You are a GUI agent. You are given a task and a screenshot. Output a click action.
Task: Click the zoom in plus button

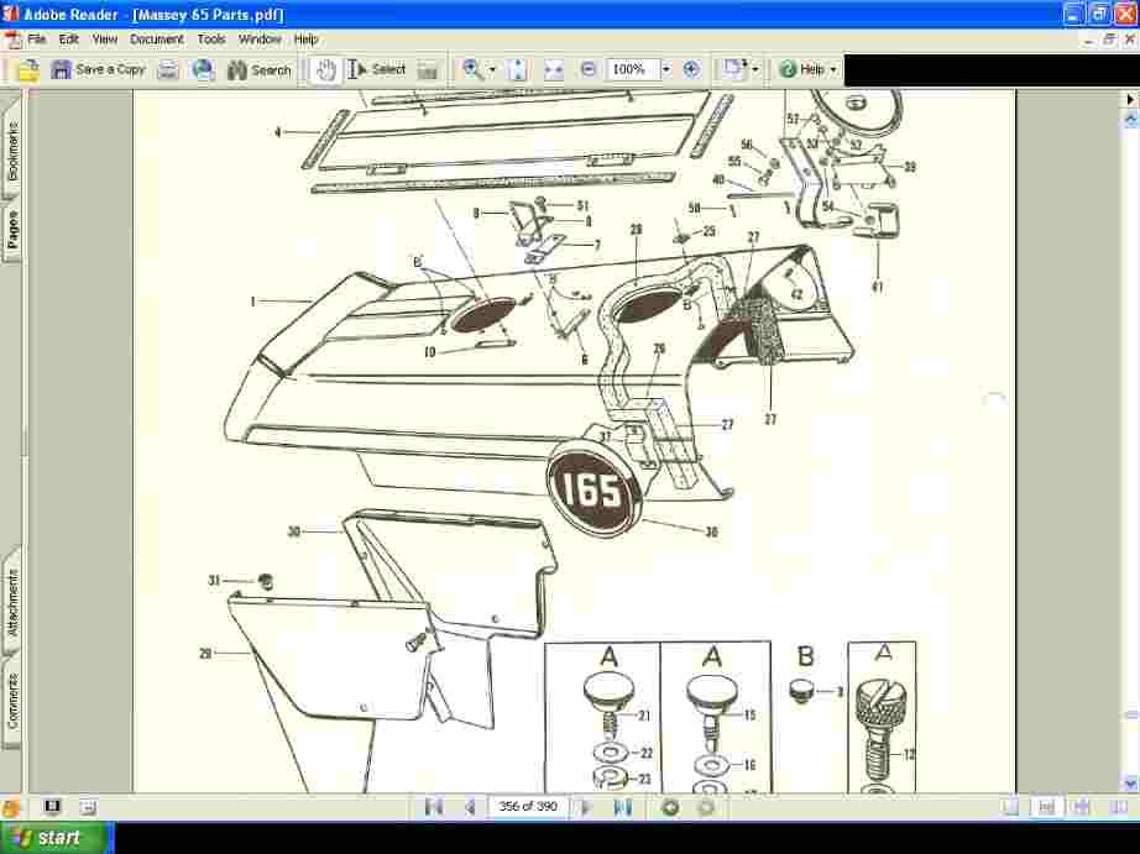click(x=691, y=70)
